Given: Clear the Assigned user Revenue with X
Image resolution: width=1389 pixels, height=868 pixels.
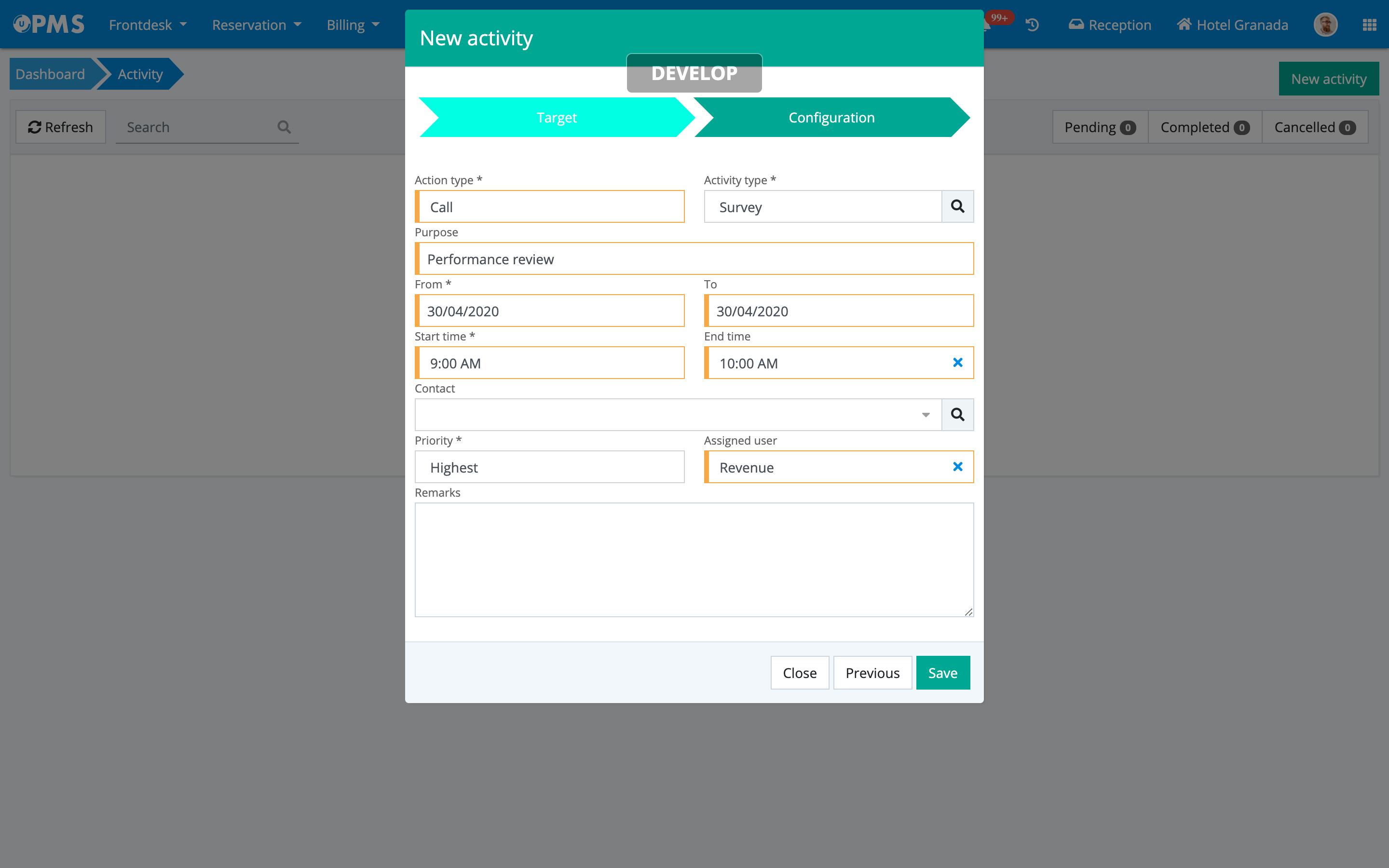Looking at the screenshot, I should [957, 467].
